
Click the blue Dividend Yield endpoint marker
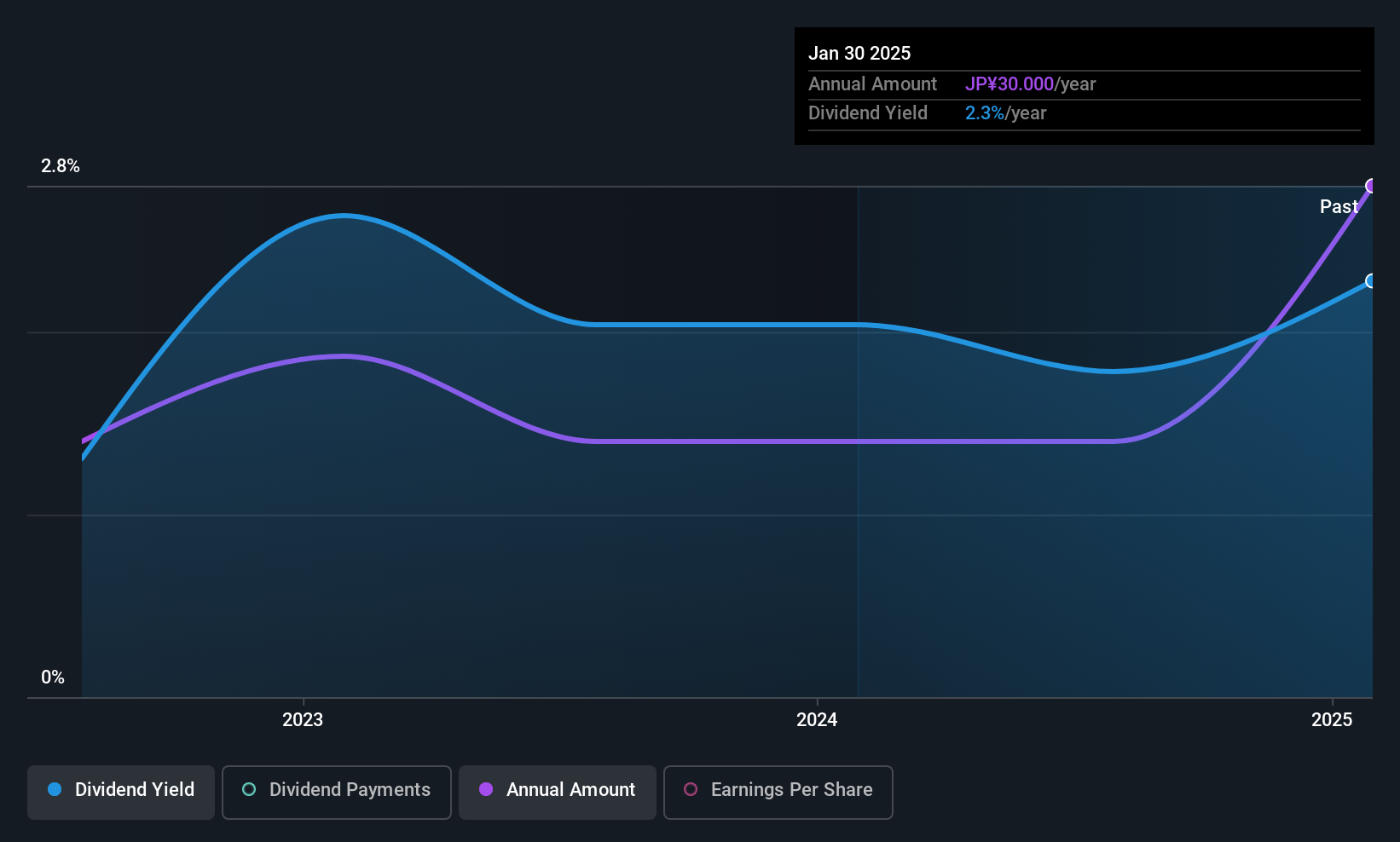[1371, 281]
